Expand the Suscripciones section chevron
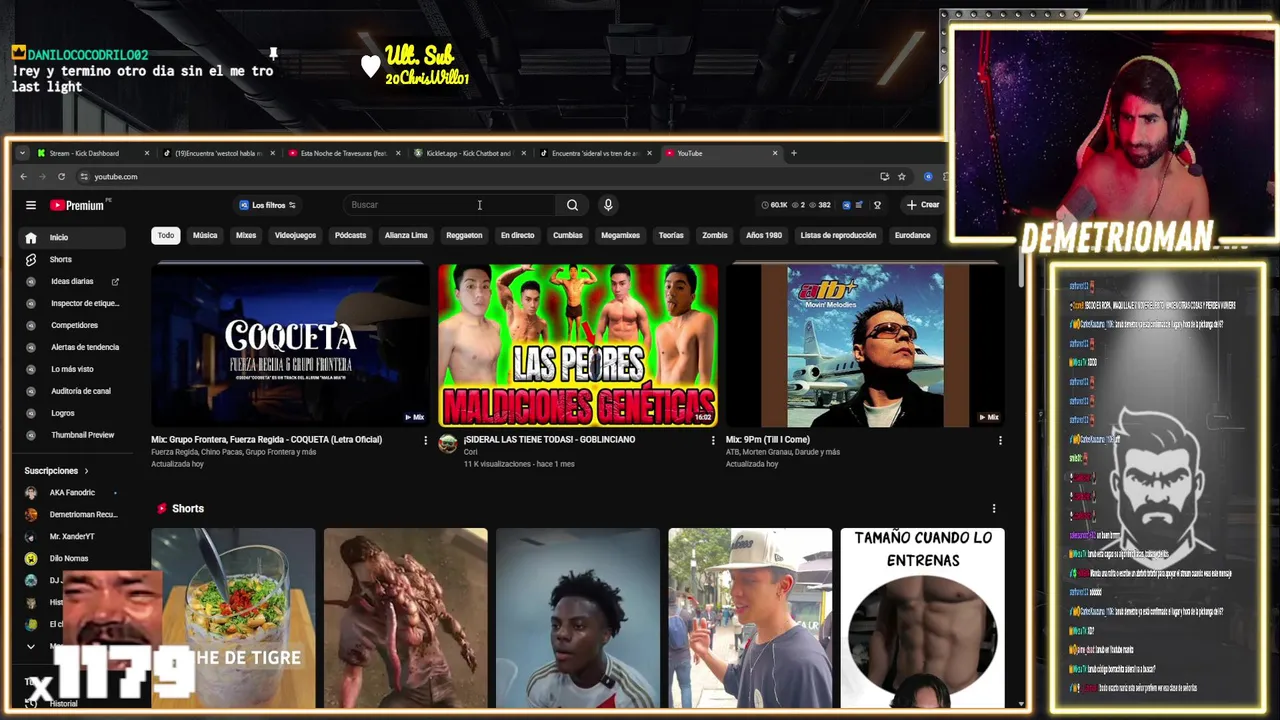 pos(86,471)
